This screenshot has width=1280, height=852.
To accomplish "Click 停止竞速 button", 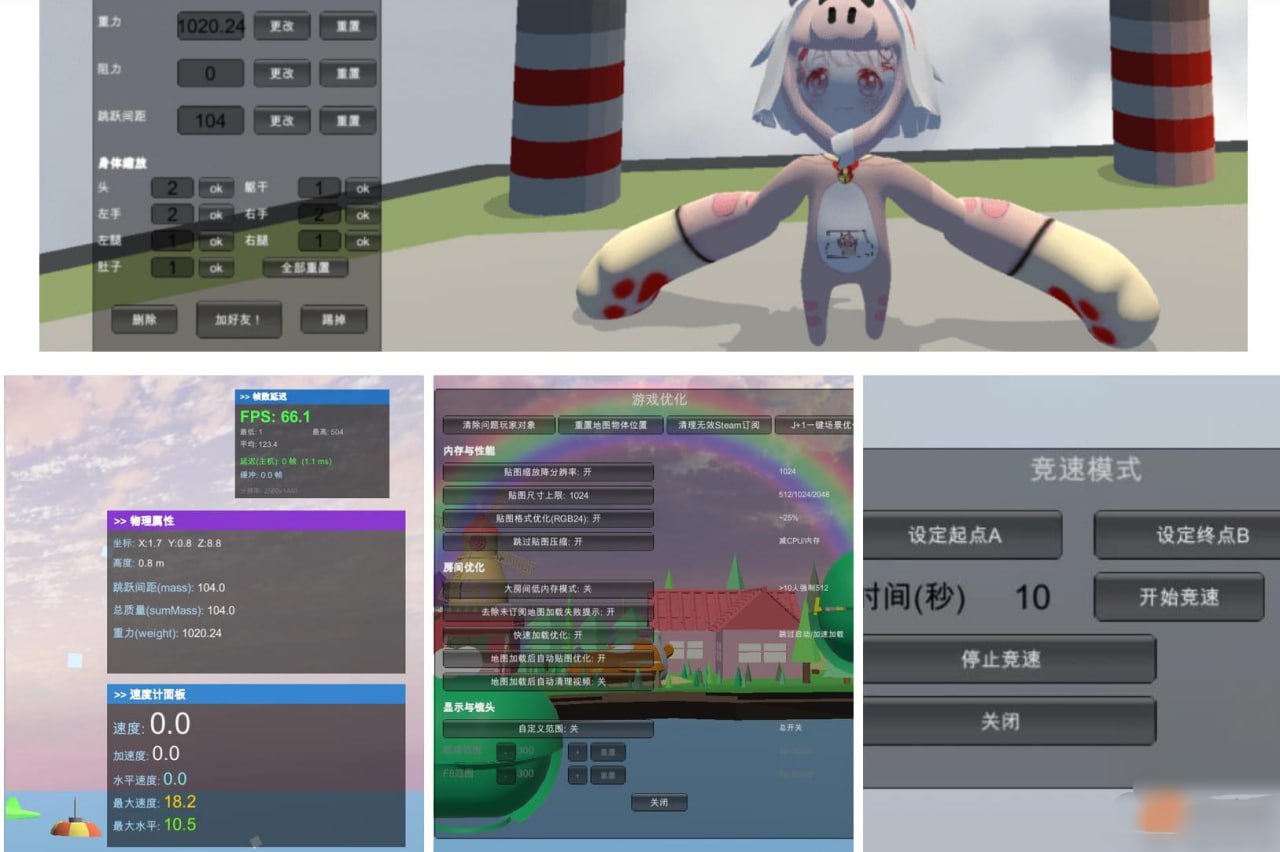I will pos(1008,659).
